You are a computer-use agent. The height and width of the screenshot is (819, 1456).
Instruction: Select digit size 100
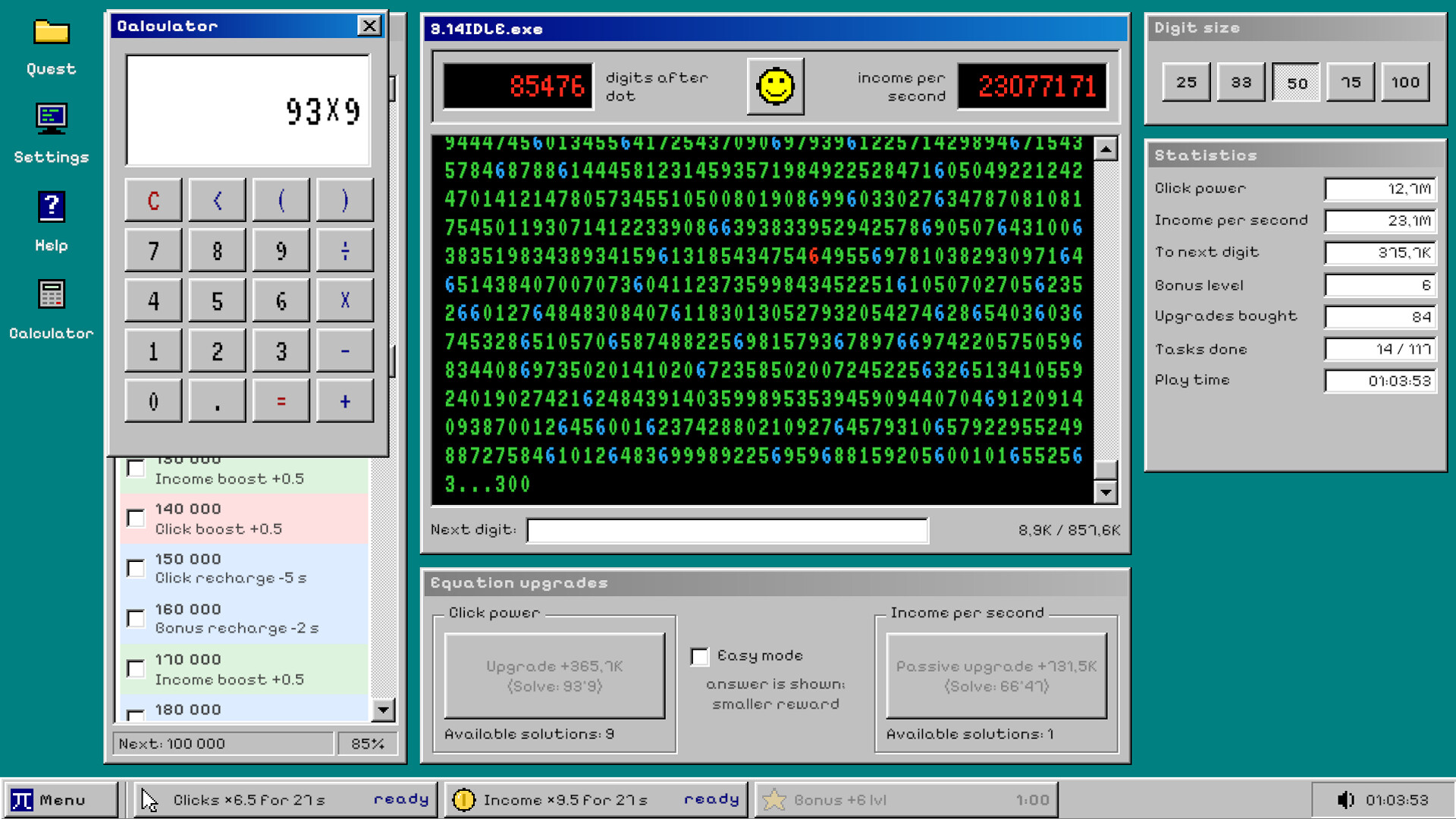coord(1404,82)
